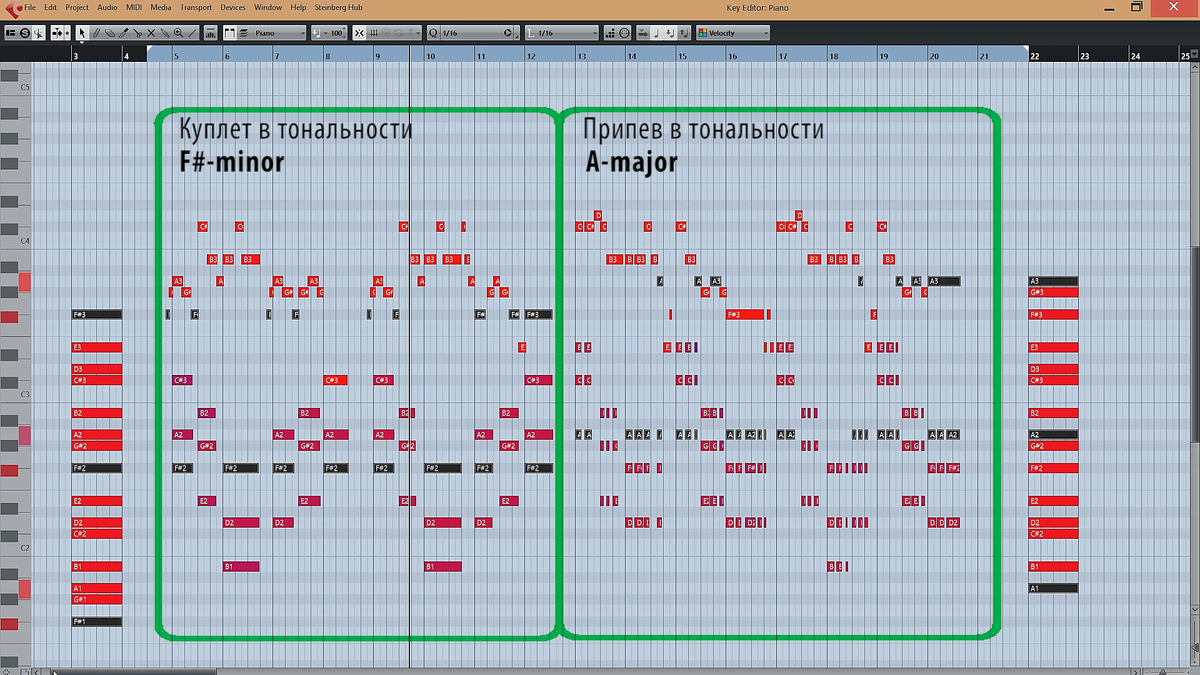Select the G#1 note block

pyautogui.click(x=97, y=599)
